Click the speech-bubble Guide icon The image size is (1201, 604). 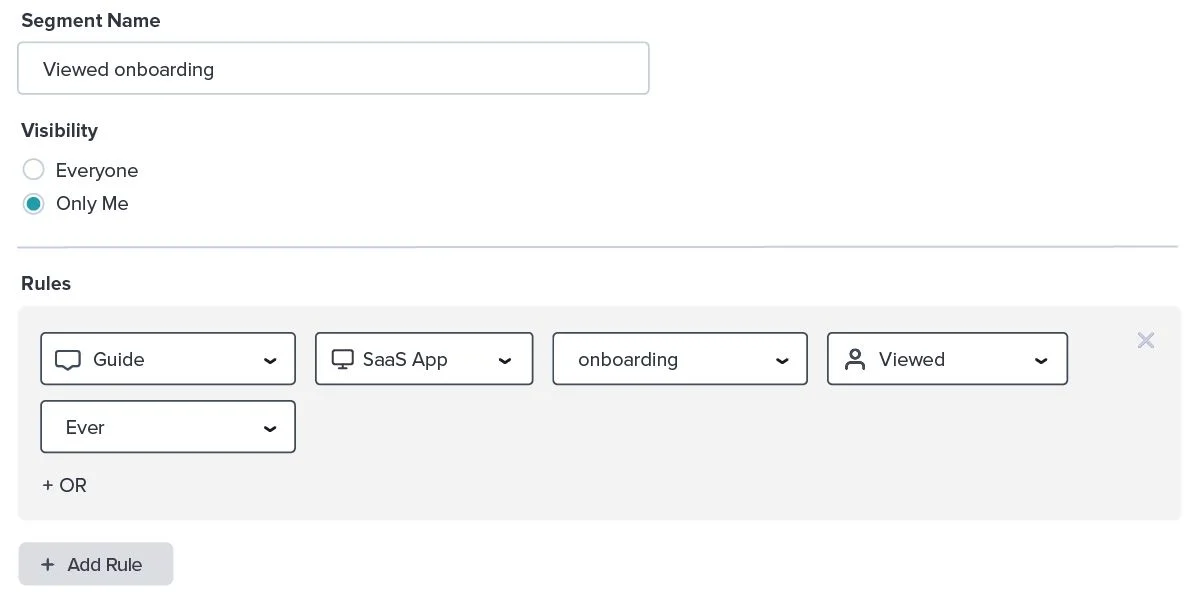click(x=67, y=360)
